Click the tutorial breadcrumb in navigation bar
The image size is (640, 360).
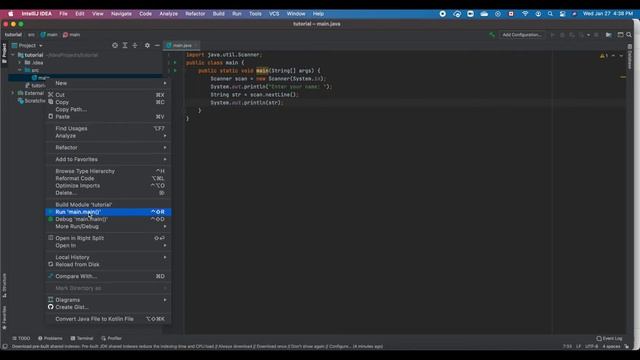pos(13,35)
